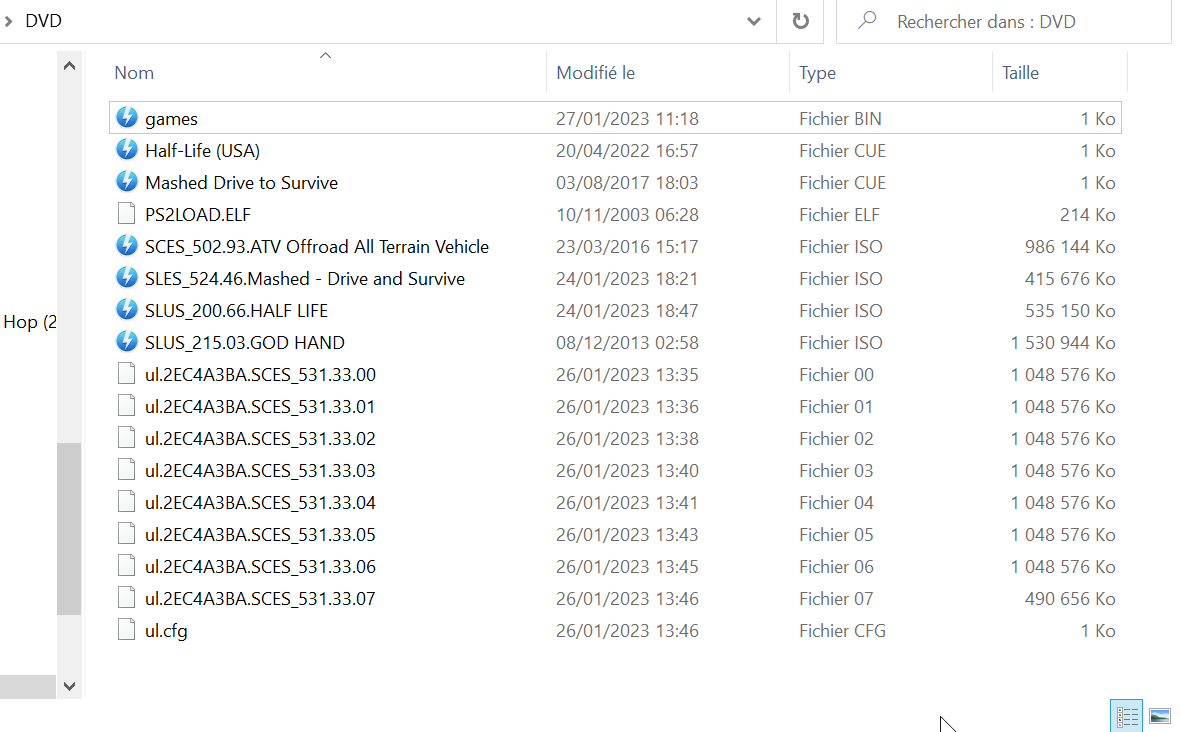Image resolution: width=1181 pixels, height=732 pixels.
Task: Click the Fichier BIN type cell
Action: (840, 119)
